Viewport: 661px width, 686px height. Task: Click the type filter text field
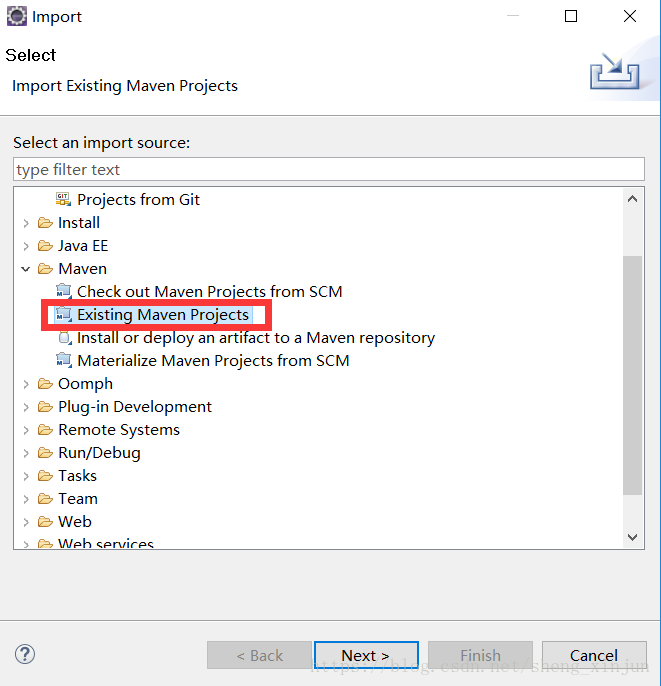329,169
